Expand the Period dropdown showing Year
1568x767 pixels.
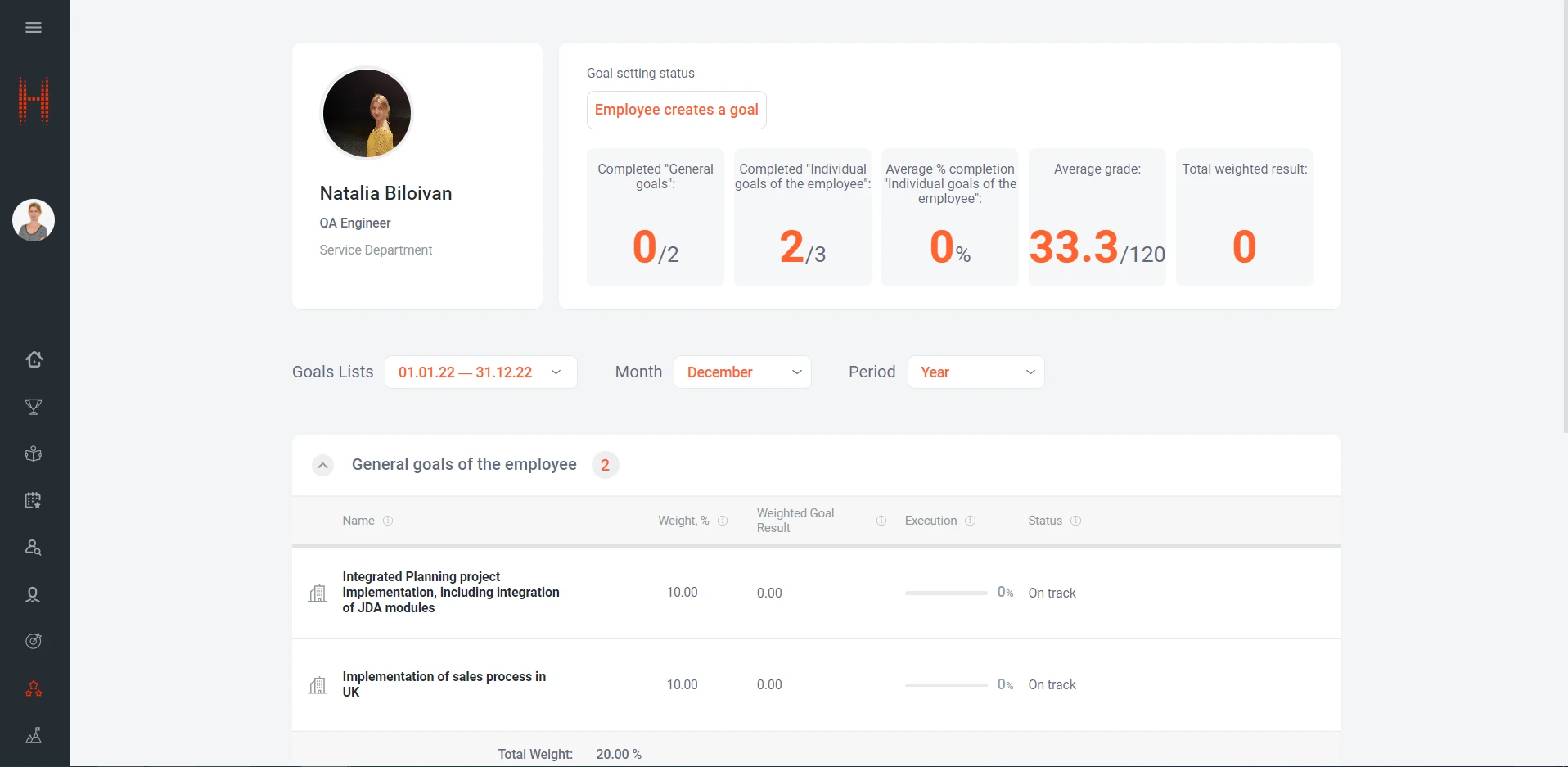click(975, 372)
